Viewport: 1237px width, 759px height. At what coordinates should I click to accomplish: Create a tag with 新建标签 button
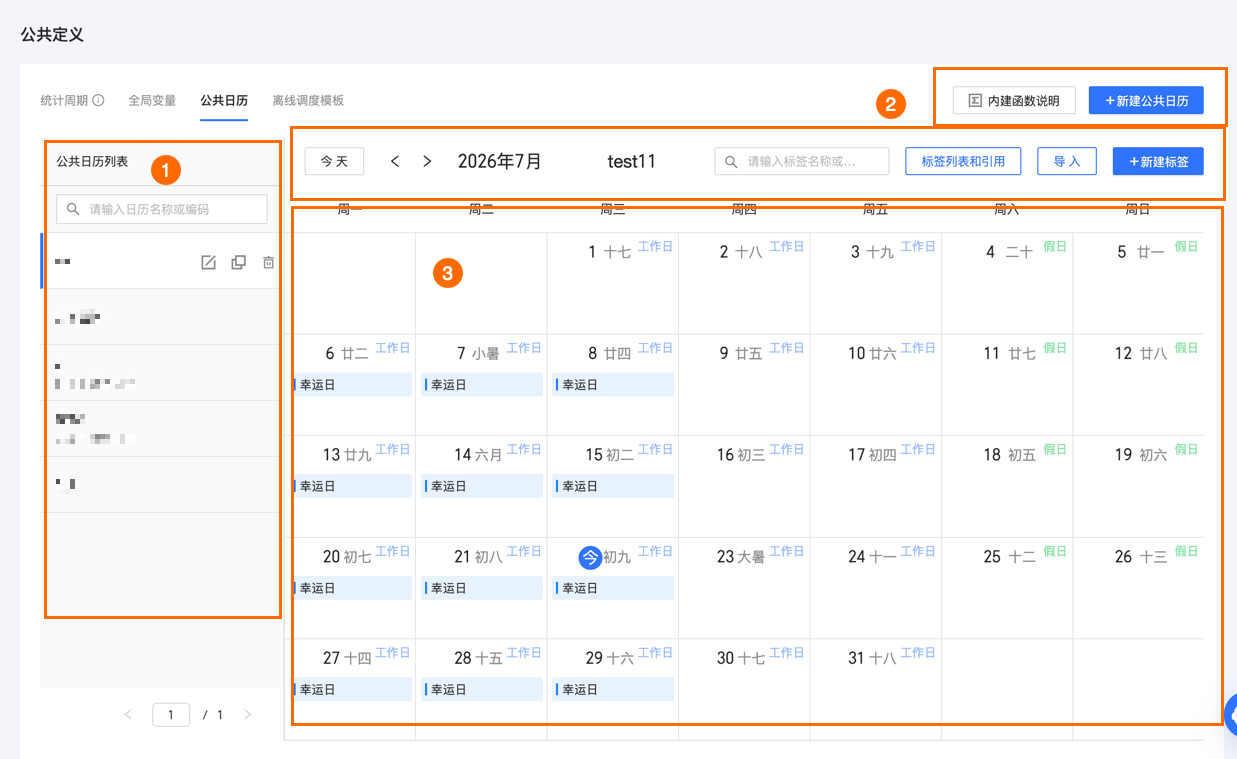[x=1158, y=161]
